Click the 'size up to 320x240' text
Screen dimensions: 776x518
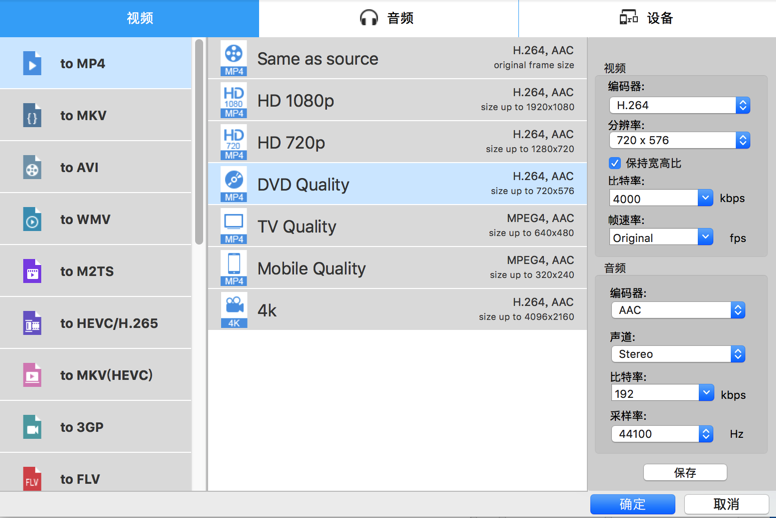click(x=532, y=275)
